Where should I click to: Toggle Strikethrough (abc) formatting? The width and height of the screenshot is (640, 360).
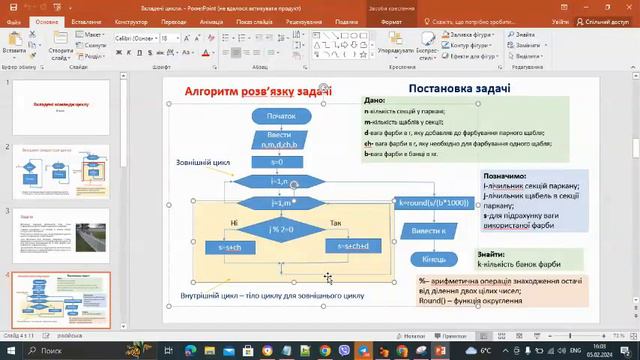tap(160, 53)
